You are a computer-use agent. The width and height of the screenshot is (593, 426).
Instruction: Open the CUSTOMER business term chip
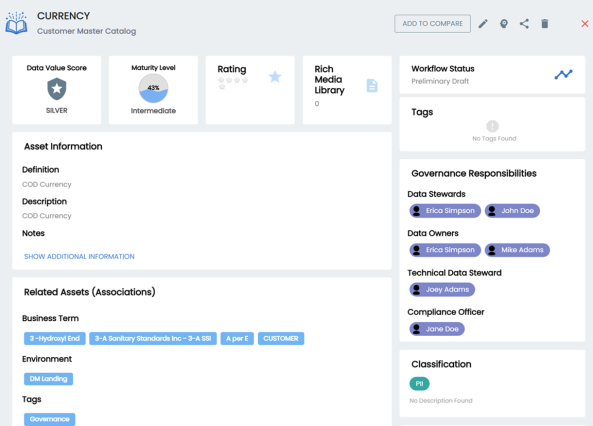coord(281,339)
